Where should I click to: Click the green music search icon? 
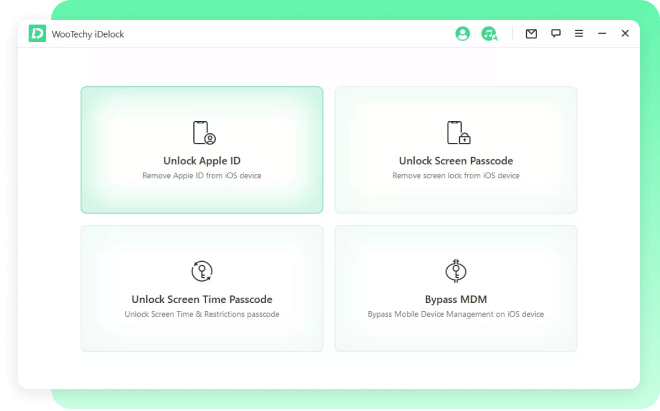pos(488,34)
